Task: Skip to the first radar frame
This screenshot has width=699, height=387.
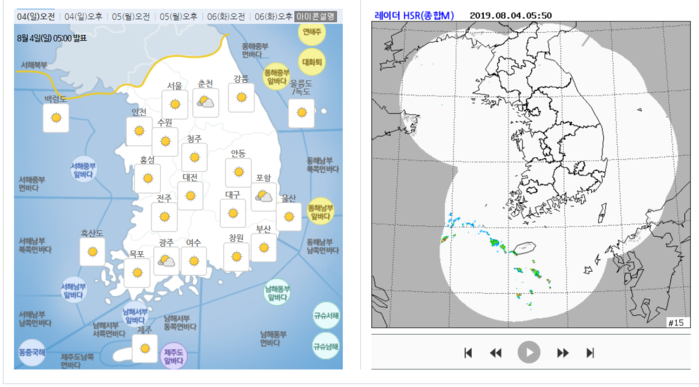Action: click(468, 353)
